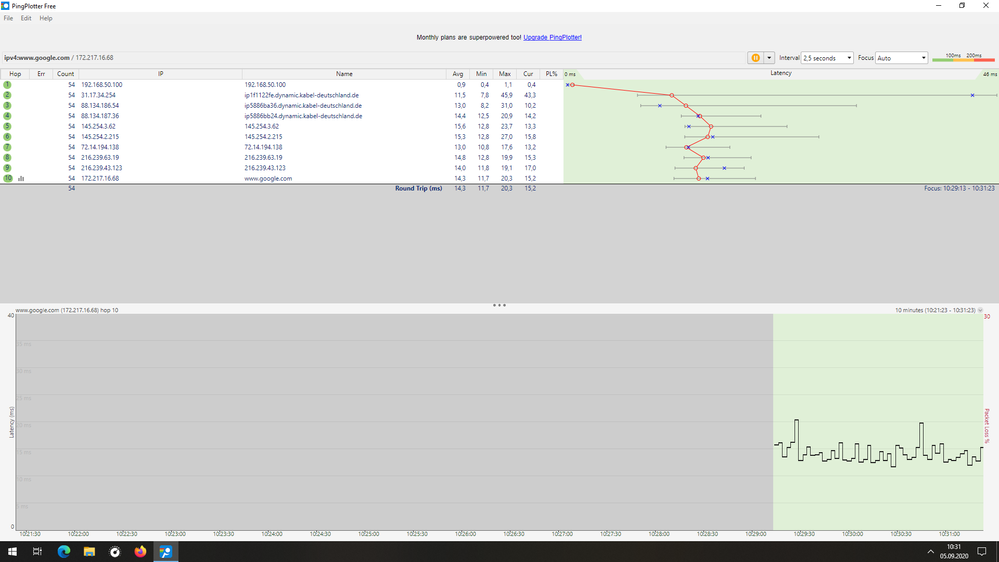Select IP cell 72.14.194.138
This screenshot has height=562, width=999.
pyautogui.click(x=100, y=147)
